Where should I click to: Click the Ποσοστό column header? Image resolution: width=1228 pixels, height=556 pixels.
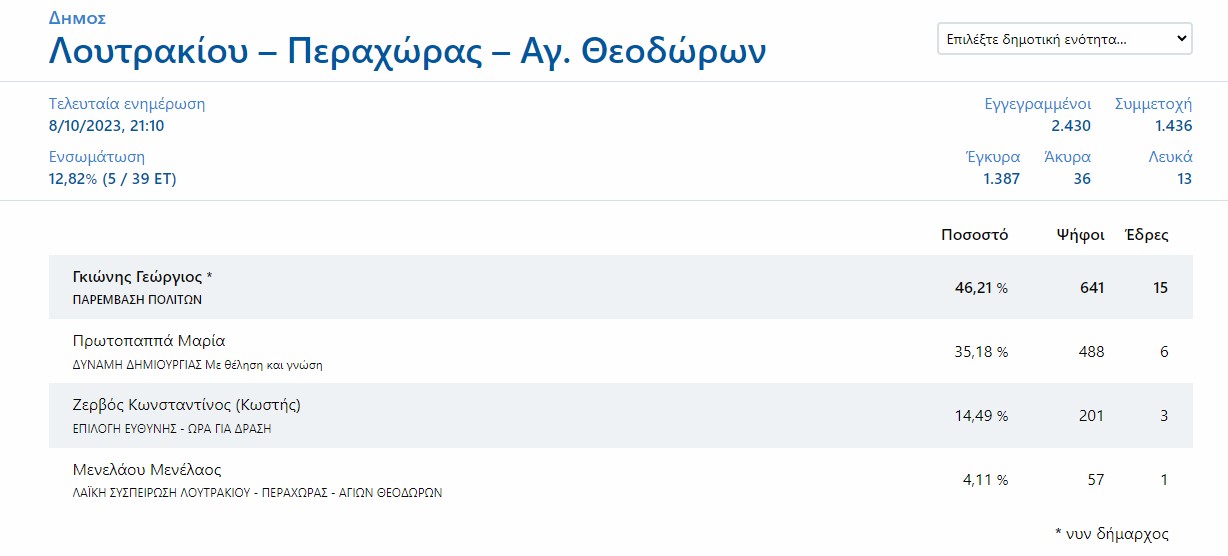click(974, 235)
